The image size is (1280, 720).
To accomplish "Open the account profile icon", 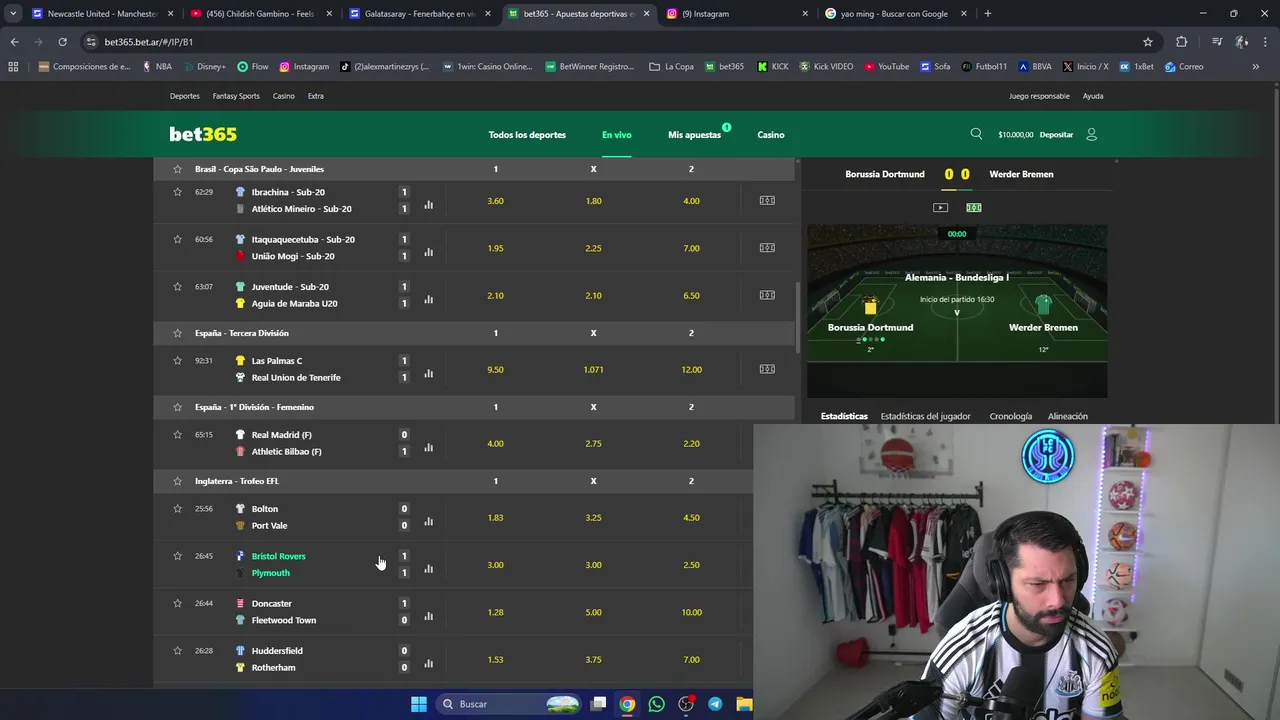I will pyautogui.click(x=1091, y=134).
